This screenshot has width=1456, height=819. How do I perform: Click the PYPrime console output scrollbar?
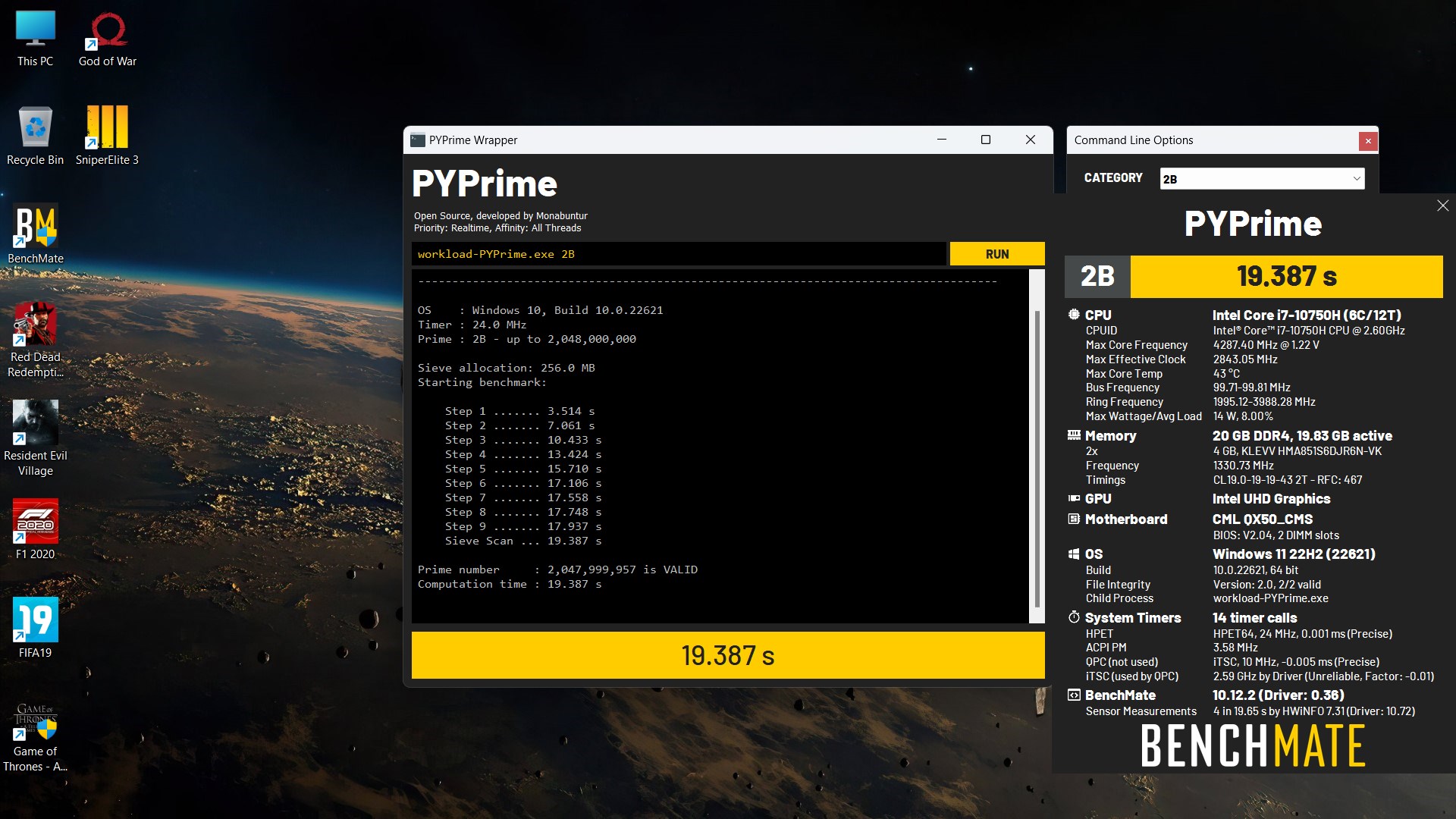[x=1037, y=459]
